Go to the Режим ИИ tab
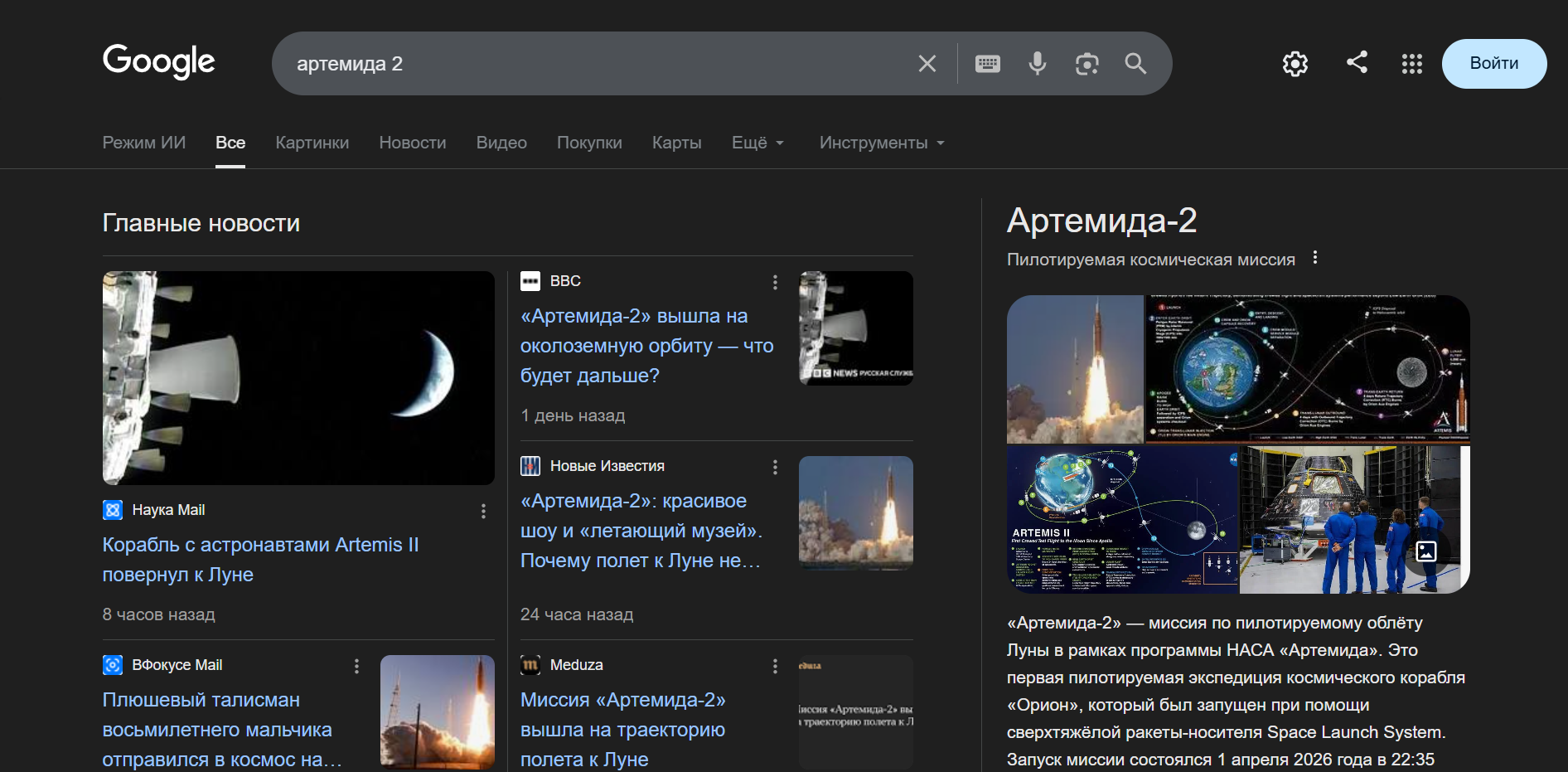The image size is (1568, 772). 143,143
